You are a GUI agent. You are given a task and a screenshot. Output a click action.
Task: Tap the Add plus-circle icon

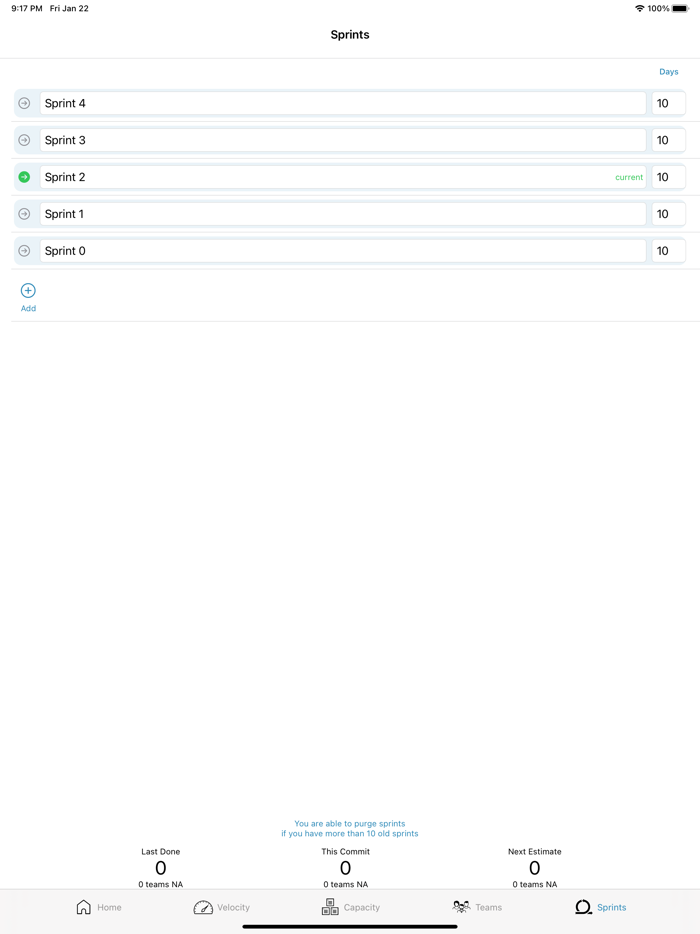pos(28,291)
